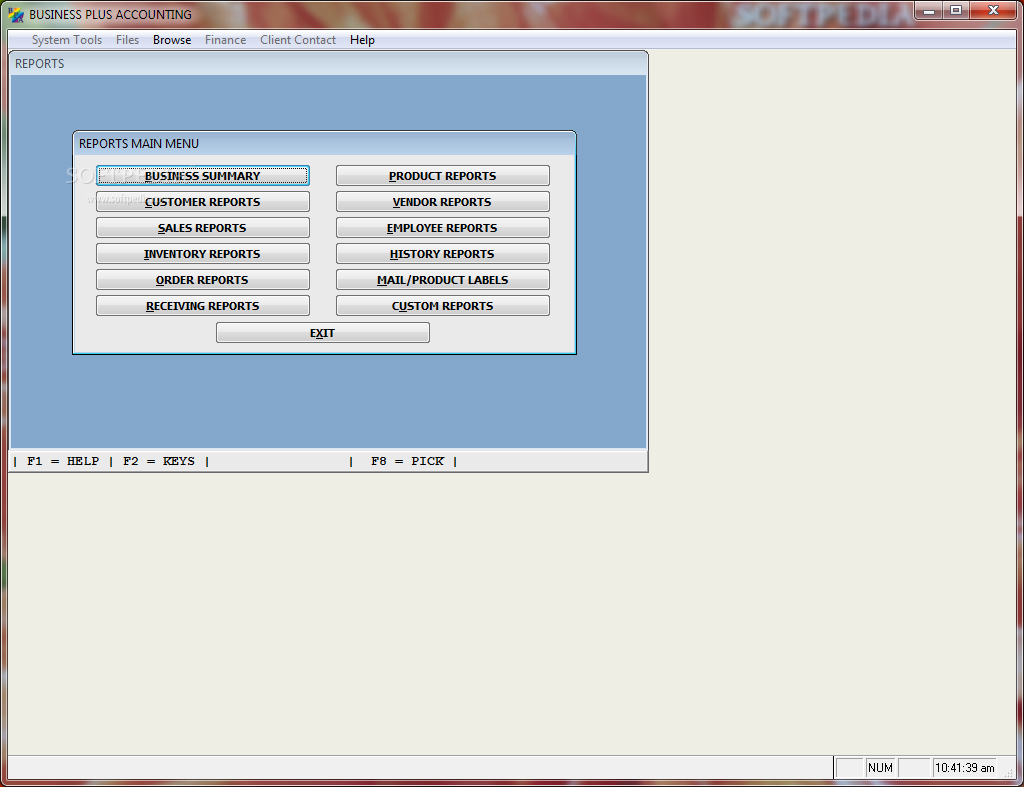Open the System Tools menu
This screenshot has width=1024, height=787.
coord(67,40)
